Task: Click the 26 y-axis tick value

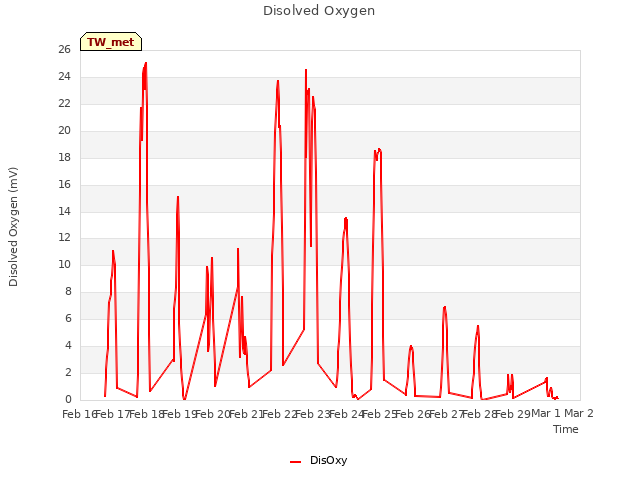Action: coord(64,49)
